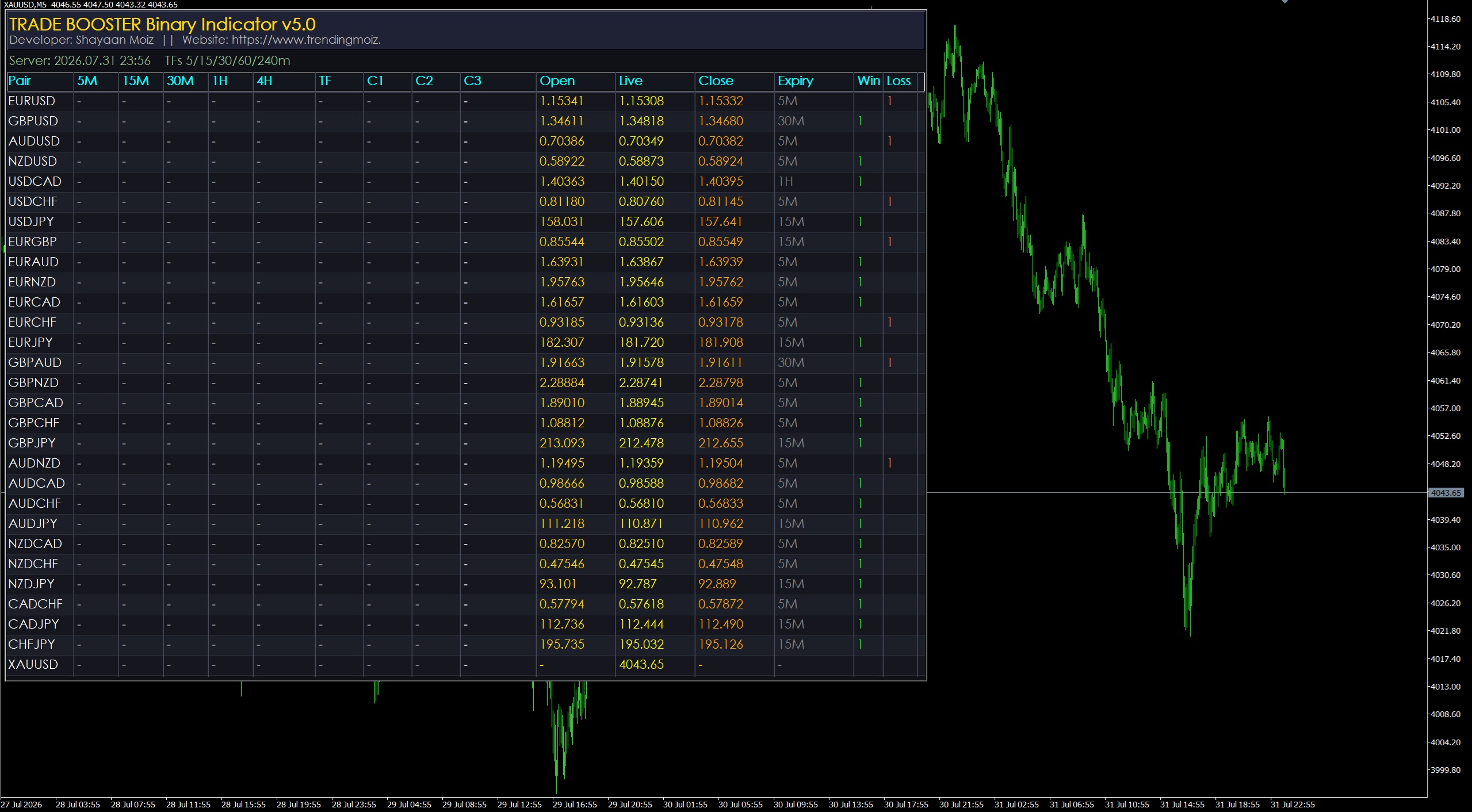Click the 30M column header
The height and width of the screenshot is (812, 1472).
(x=180, y=81)
